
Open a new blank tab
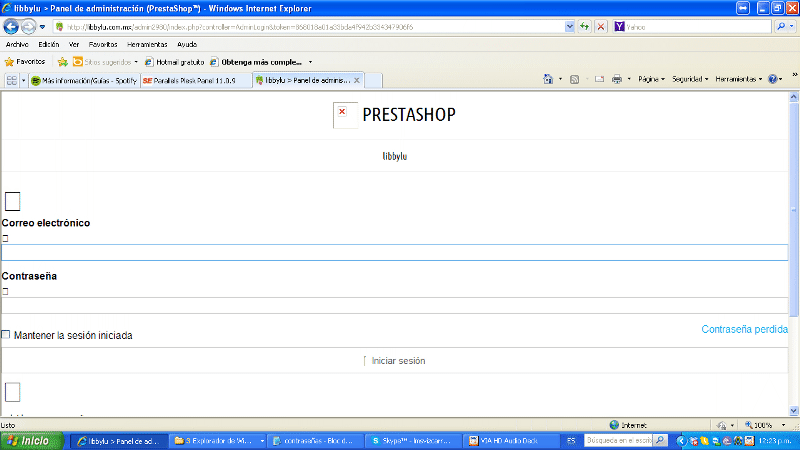point(373,81)
